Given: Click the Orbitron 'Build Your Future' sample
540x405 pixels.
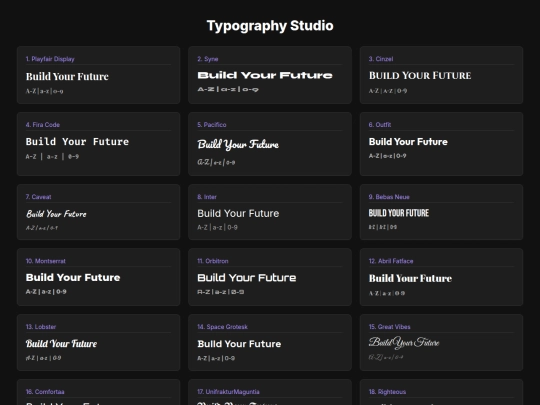Looking at the screenshot, I should click(247, 278).
